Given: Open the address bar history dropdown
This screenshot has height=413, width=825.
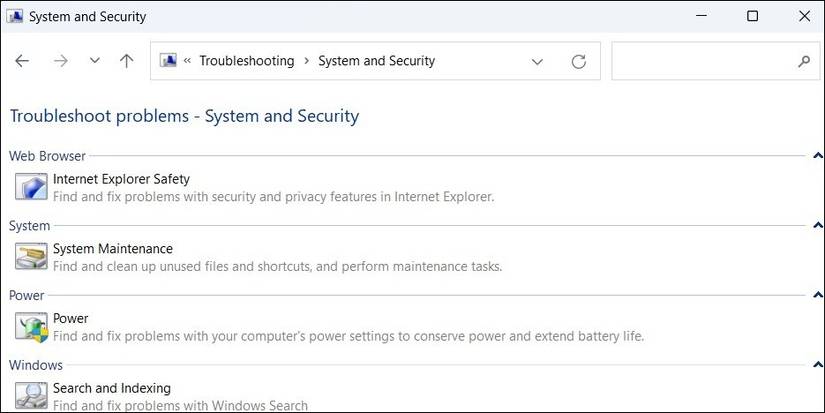Looking at the screenshot, I should coord(537,61).
